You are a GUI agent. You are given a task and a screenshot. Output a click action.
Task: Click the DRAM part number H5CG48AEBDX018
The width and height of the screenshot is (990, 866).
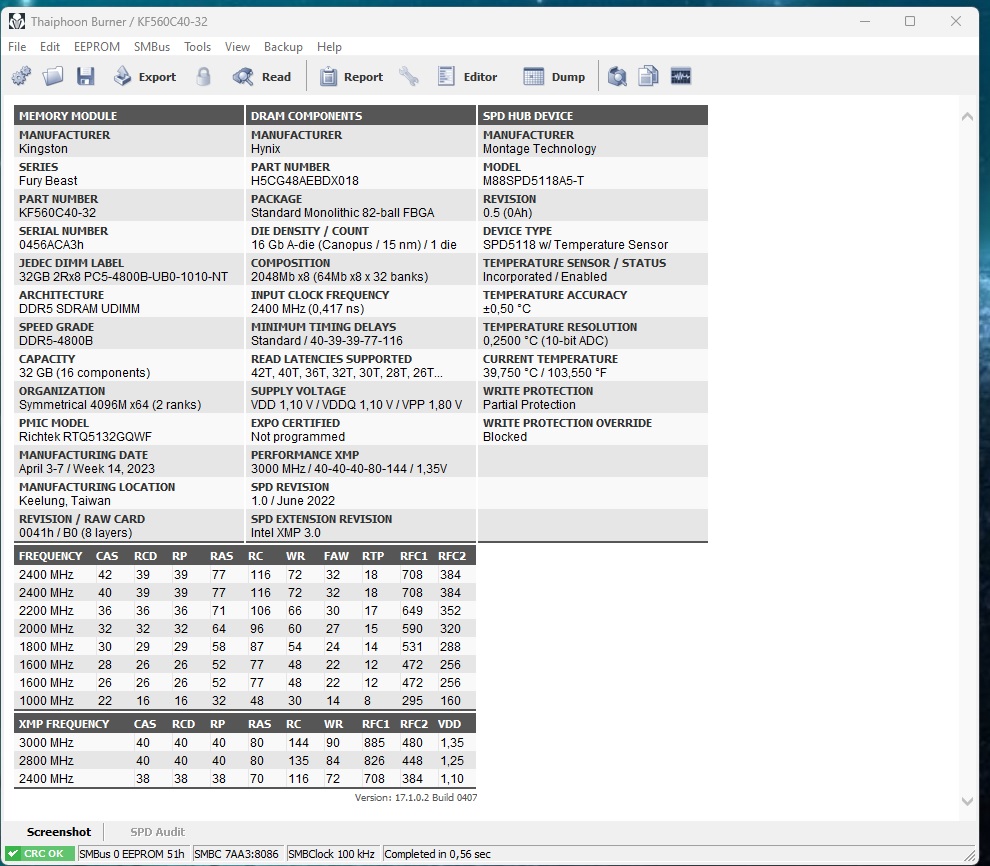tap(305, 181)
